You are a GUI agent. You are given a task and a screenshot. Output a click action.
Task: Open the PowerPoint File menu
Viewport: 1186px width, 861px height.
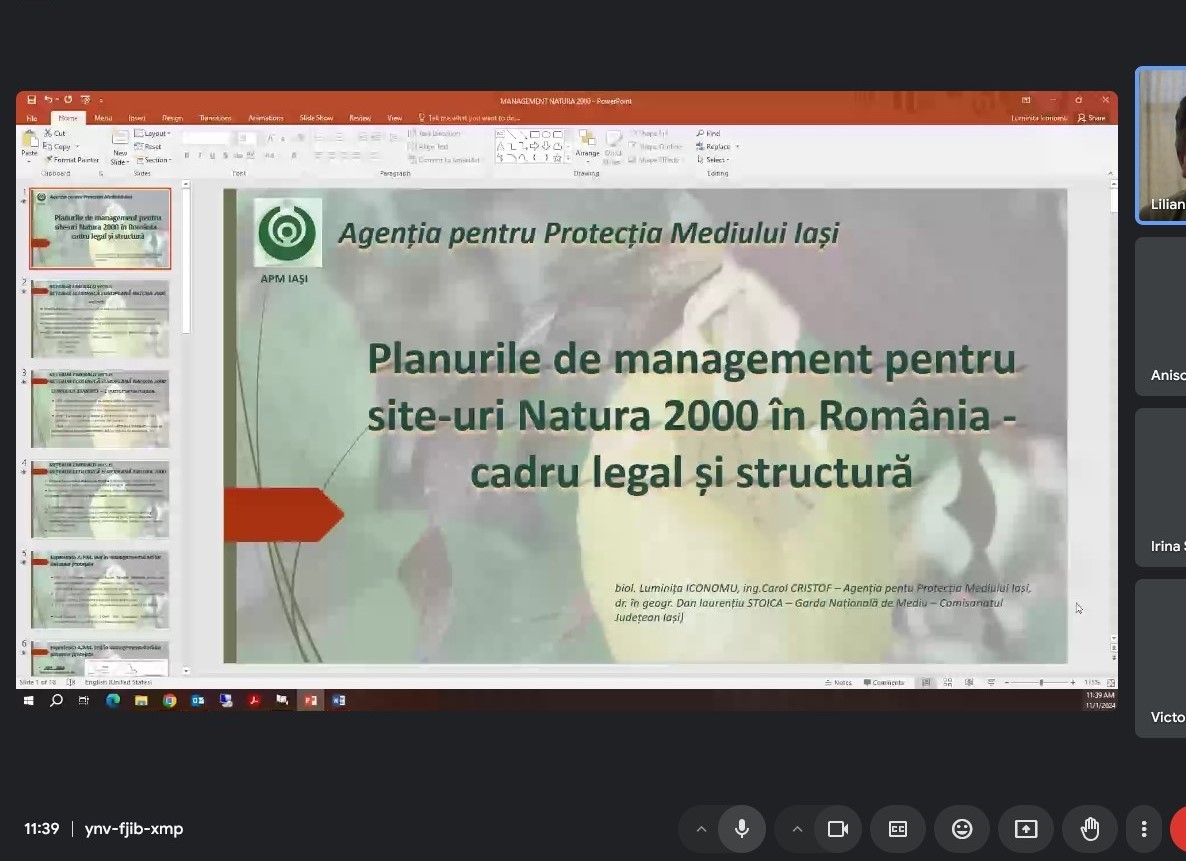click(x=32, y=118)
